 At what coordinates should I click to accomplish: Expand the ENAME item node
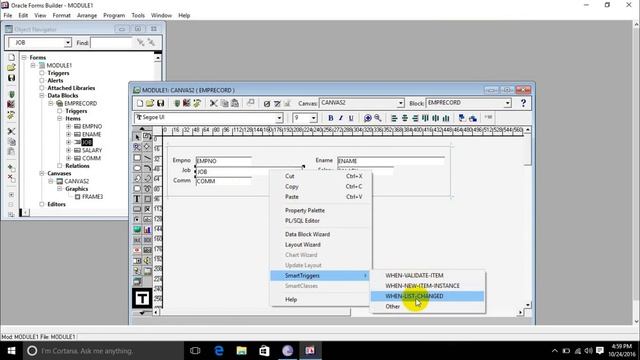[69, 134]
